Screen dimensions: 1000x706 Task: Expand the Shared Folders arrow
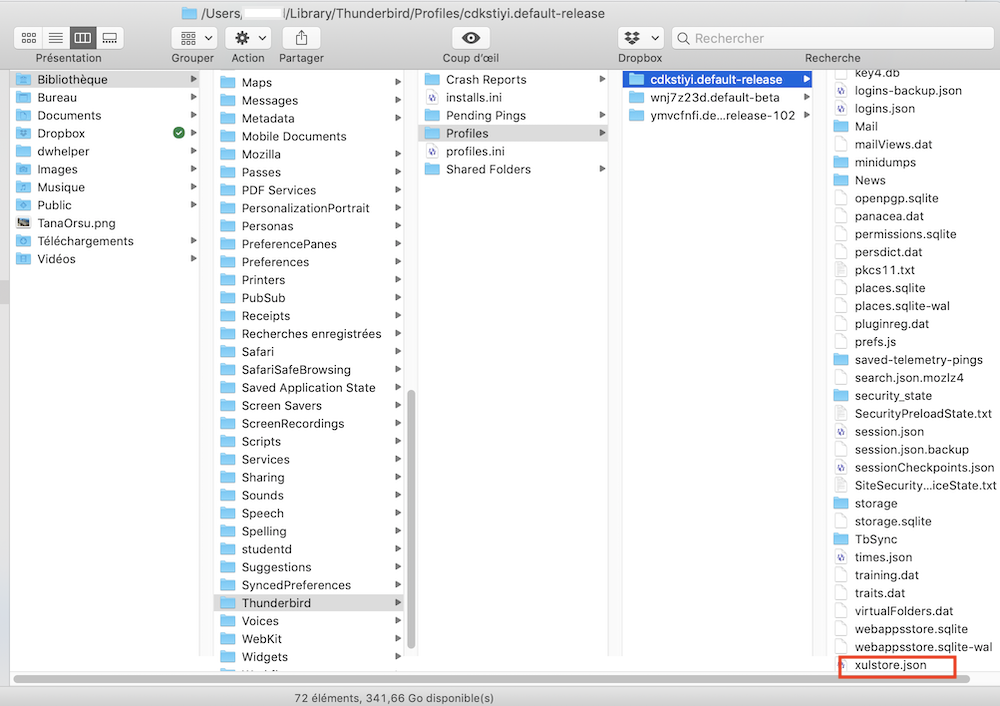click(x=602, y=169)
